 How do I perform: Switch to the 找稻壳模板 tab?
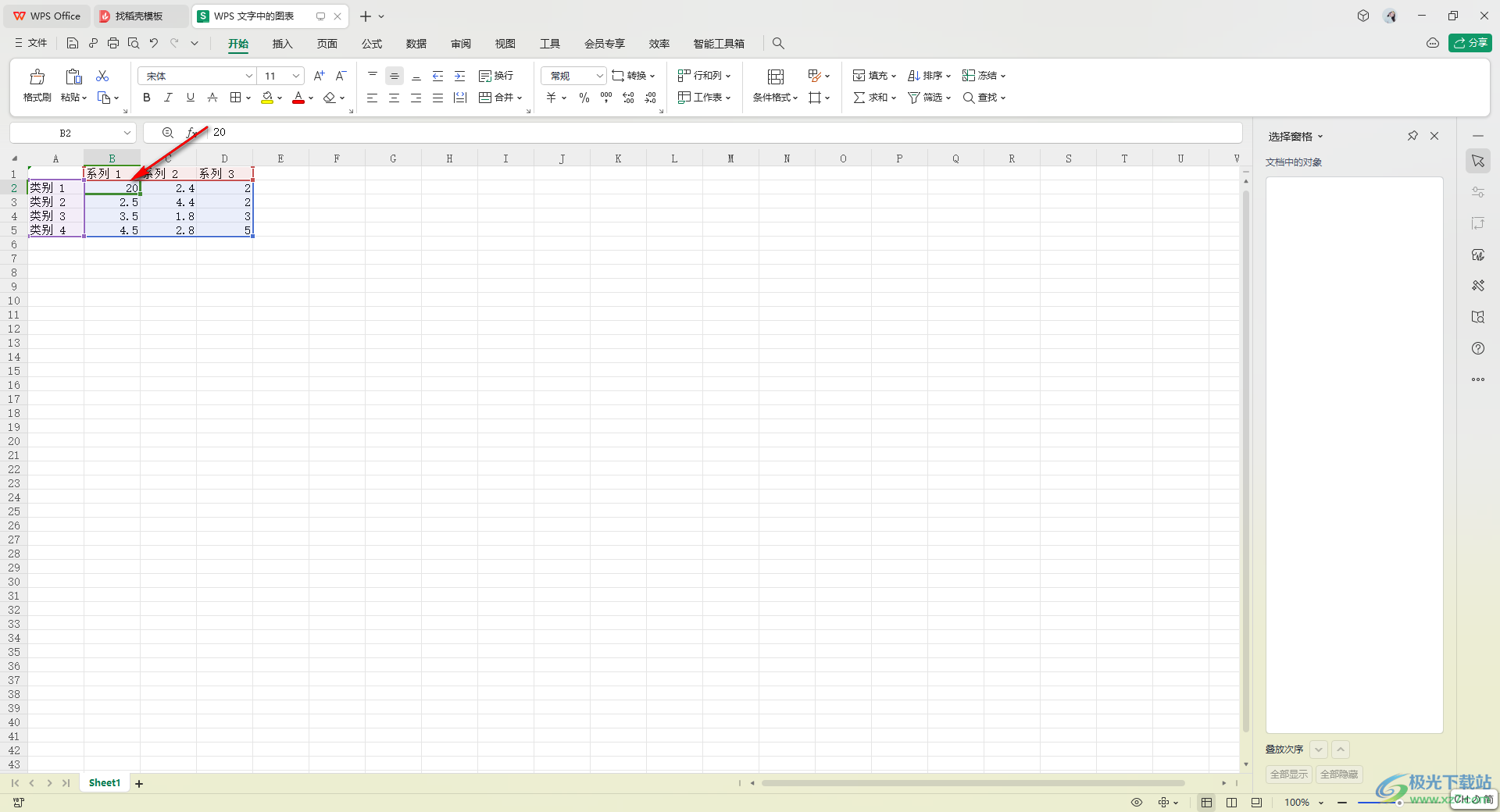(139, 16)
